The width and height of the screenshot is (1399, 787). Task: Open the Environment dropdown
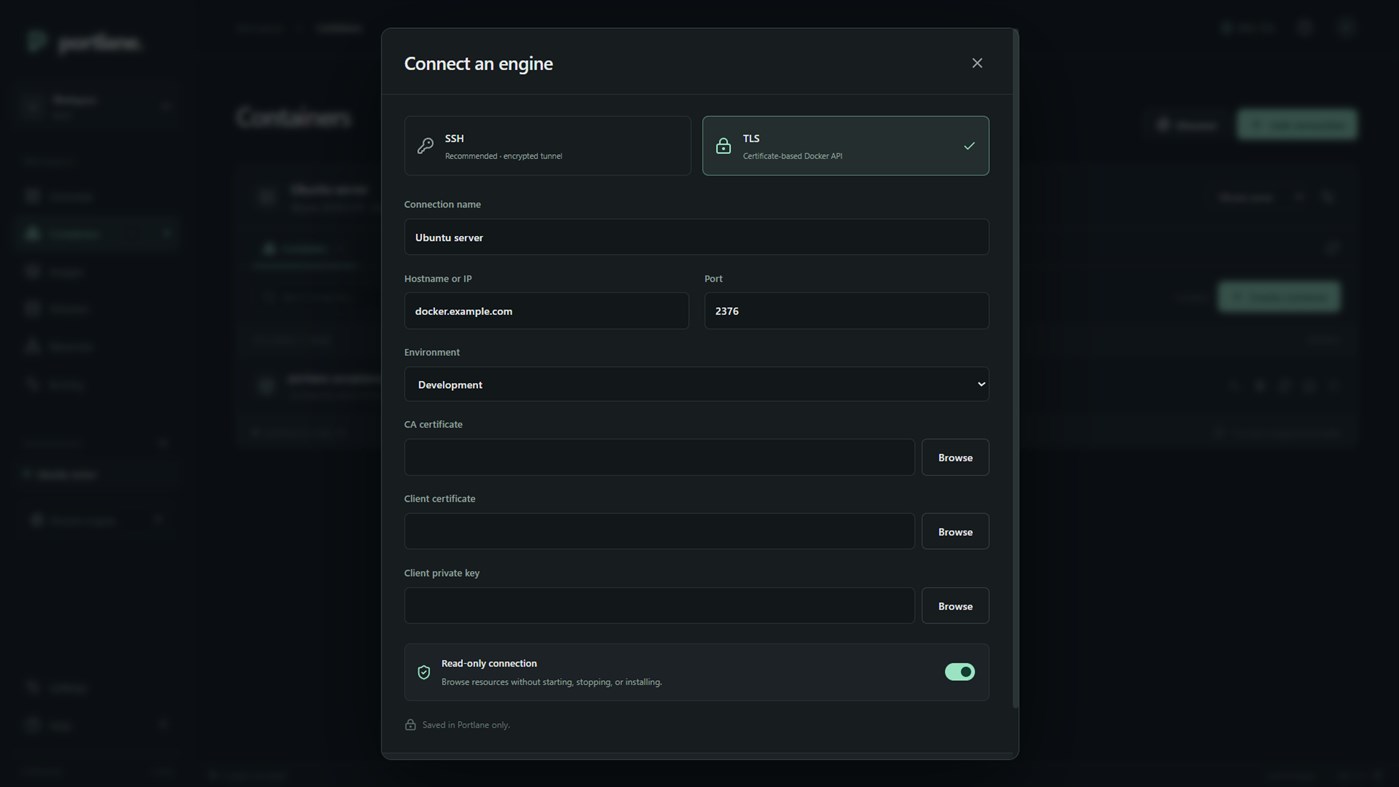tap(696, 384)
